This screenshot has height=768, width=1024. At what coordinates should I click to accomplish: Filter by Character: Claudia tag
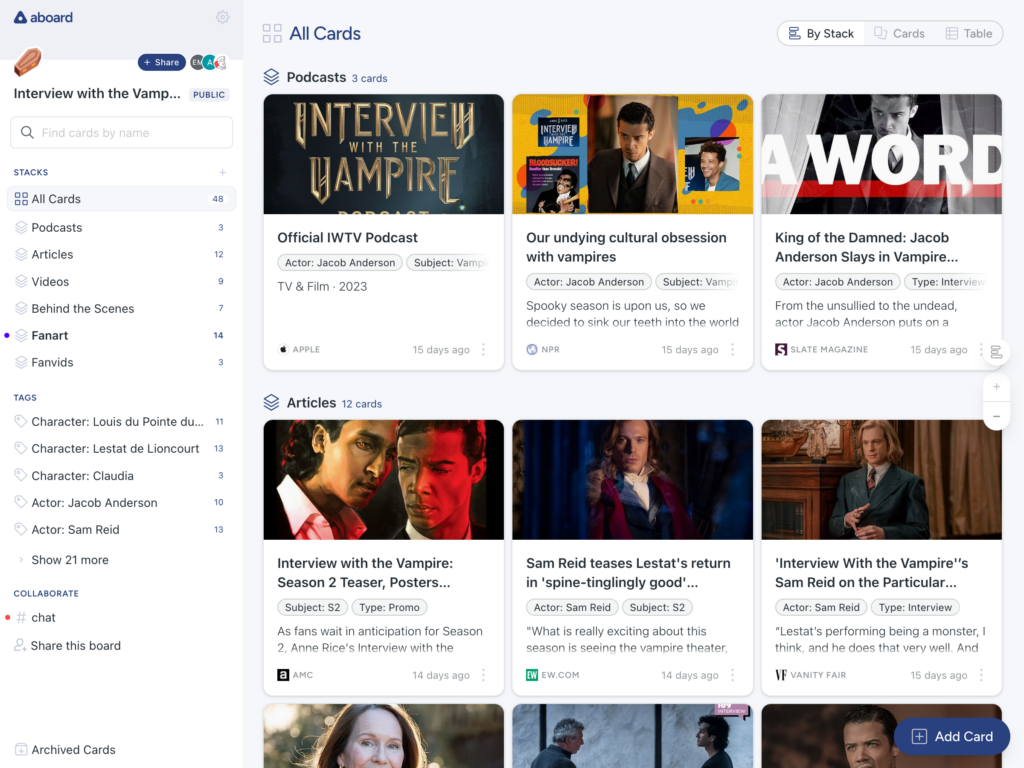[x=121, y=475]
